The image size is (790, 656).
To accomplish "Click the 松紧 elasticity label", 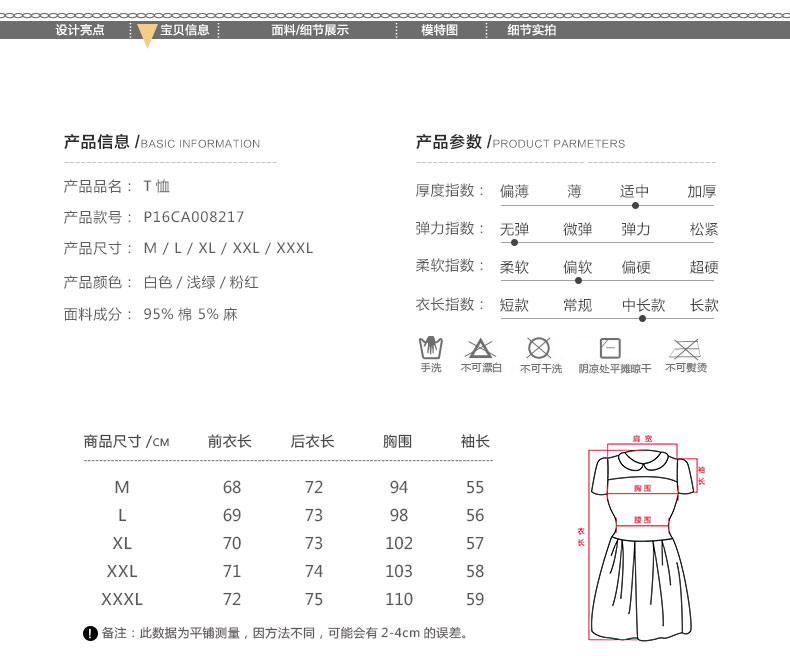I will (x=704, y=229).
